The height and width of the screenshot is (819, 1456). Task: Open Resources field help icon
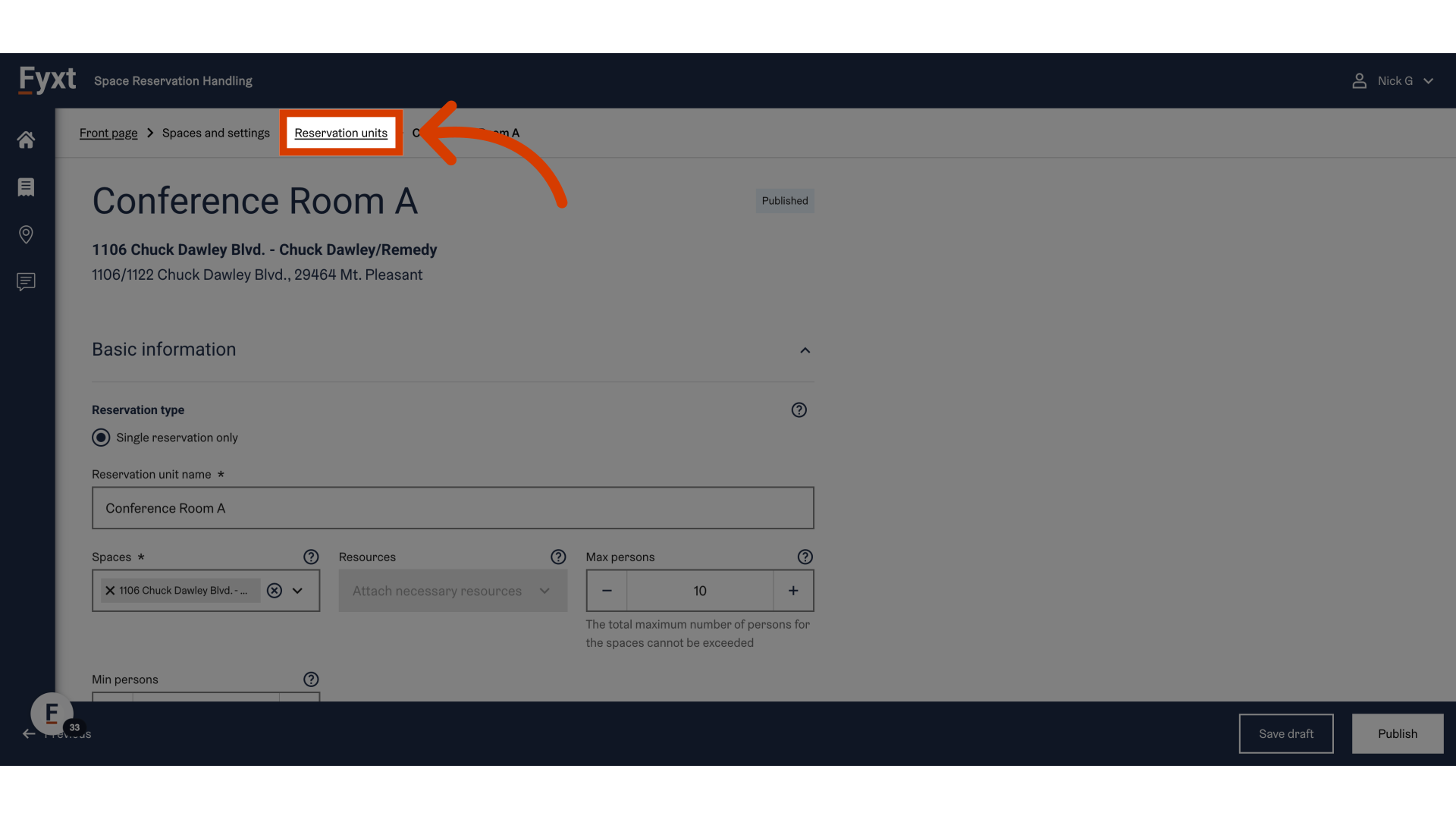pyautogui.click(x=558, y=557)
